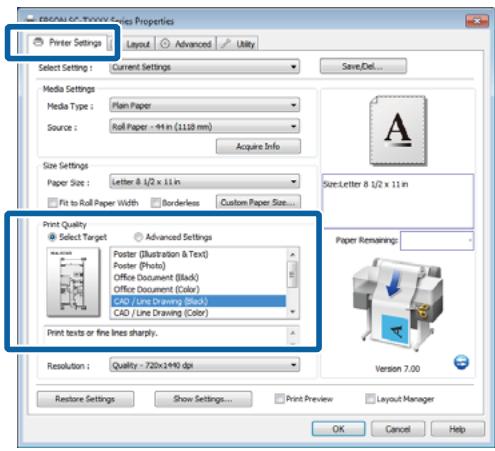495x451 pixels.
Task: Click the Show Settings... button
Action: point(203,399)
